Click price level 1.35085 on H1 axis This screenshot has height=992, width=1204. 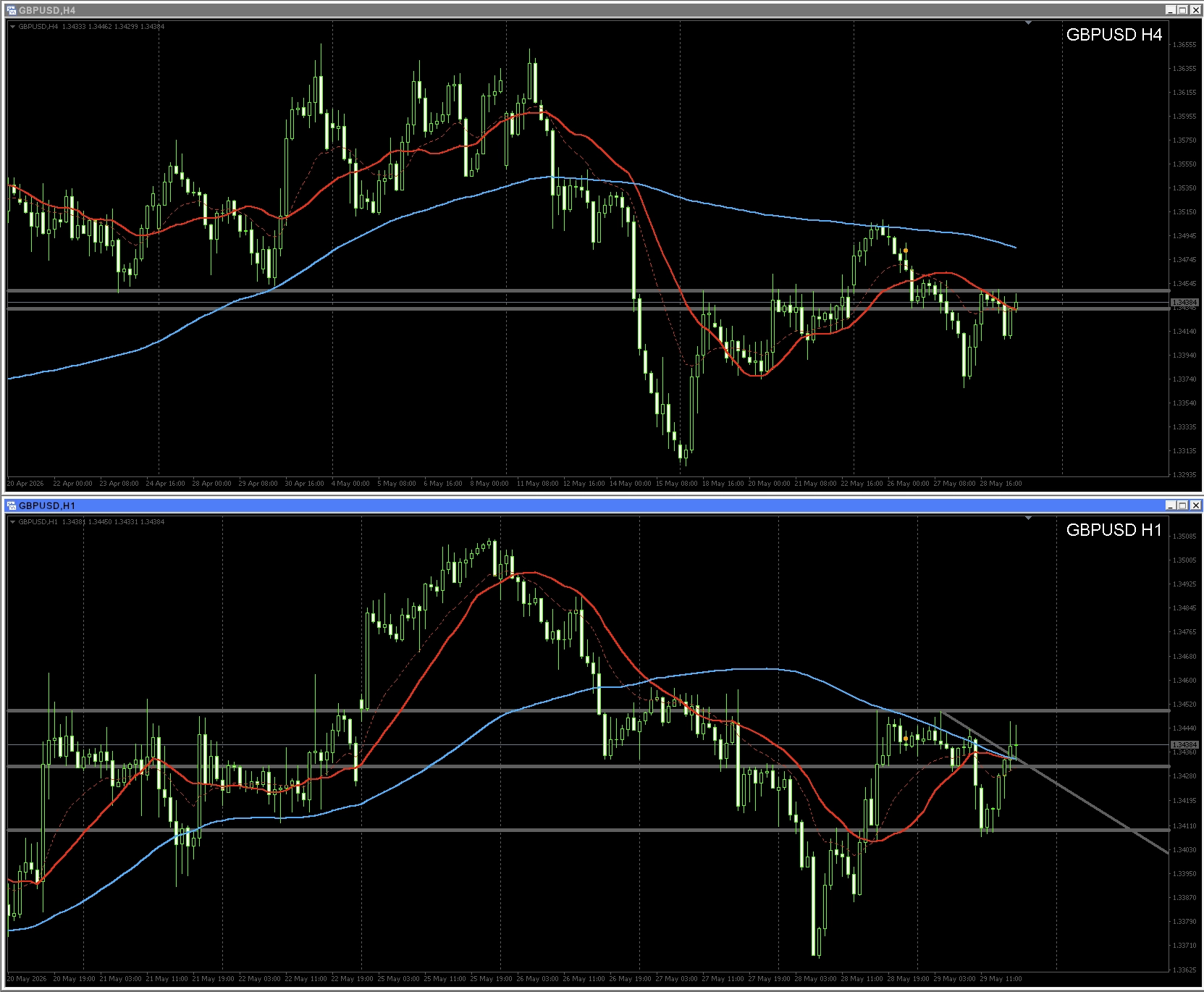[x=1184, y=537]
